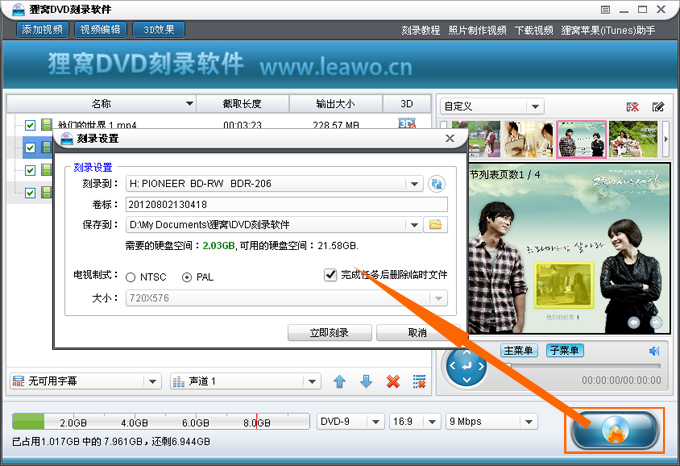
Task: Click the yellow video thumbnail in menu preview
Action: (x=564, y=285)
